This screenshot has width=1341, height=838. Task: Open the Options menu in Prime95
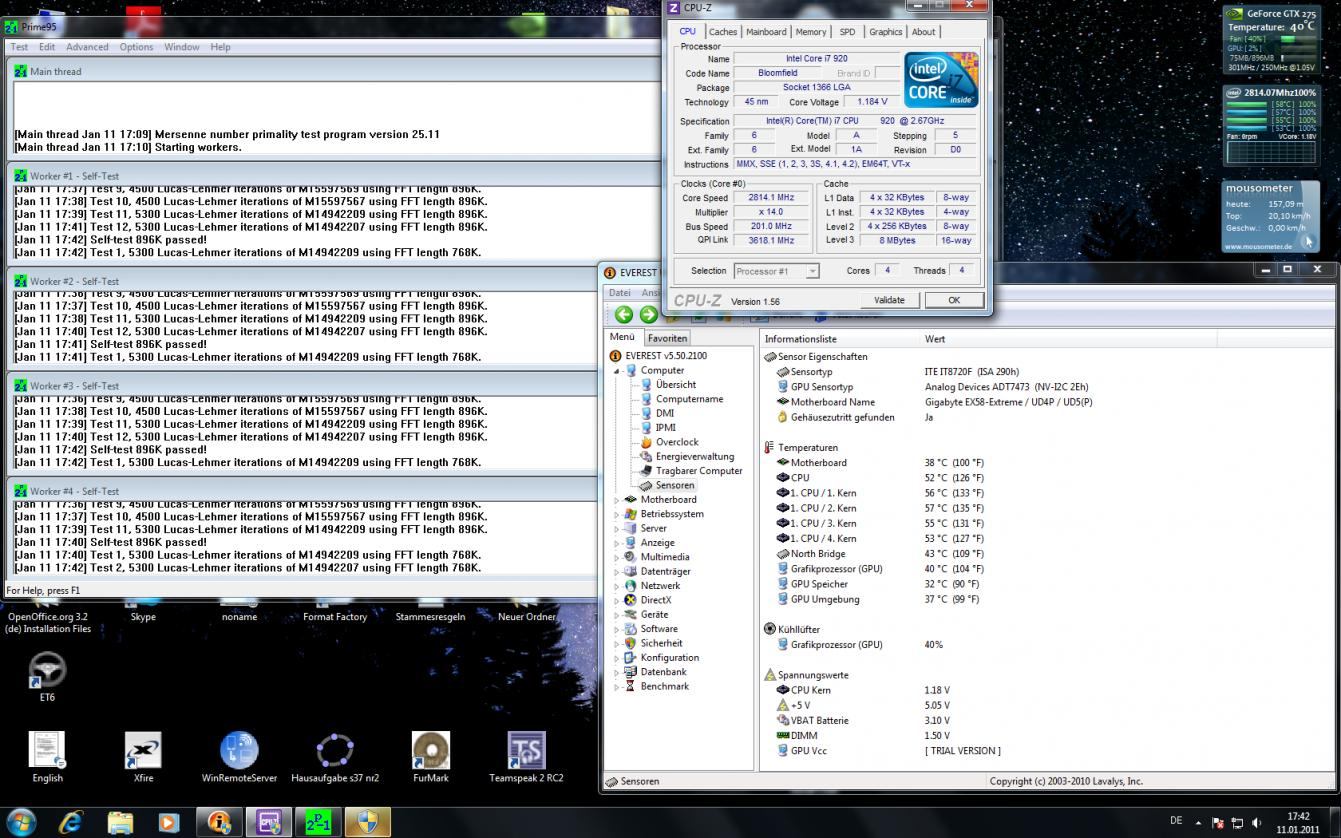tap(136, 47)
